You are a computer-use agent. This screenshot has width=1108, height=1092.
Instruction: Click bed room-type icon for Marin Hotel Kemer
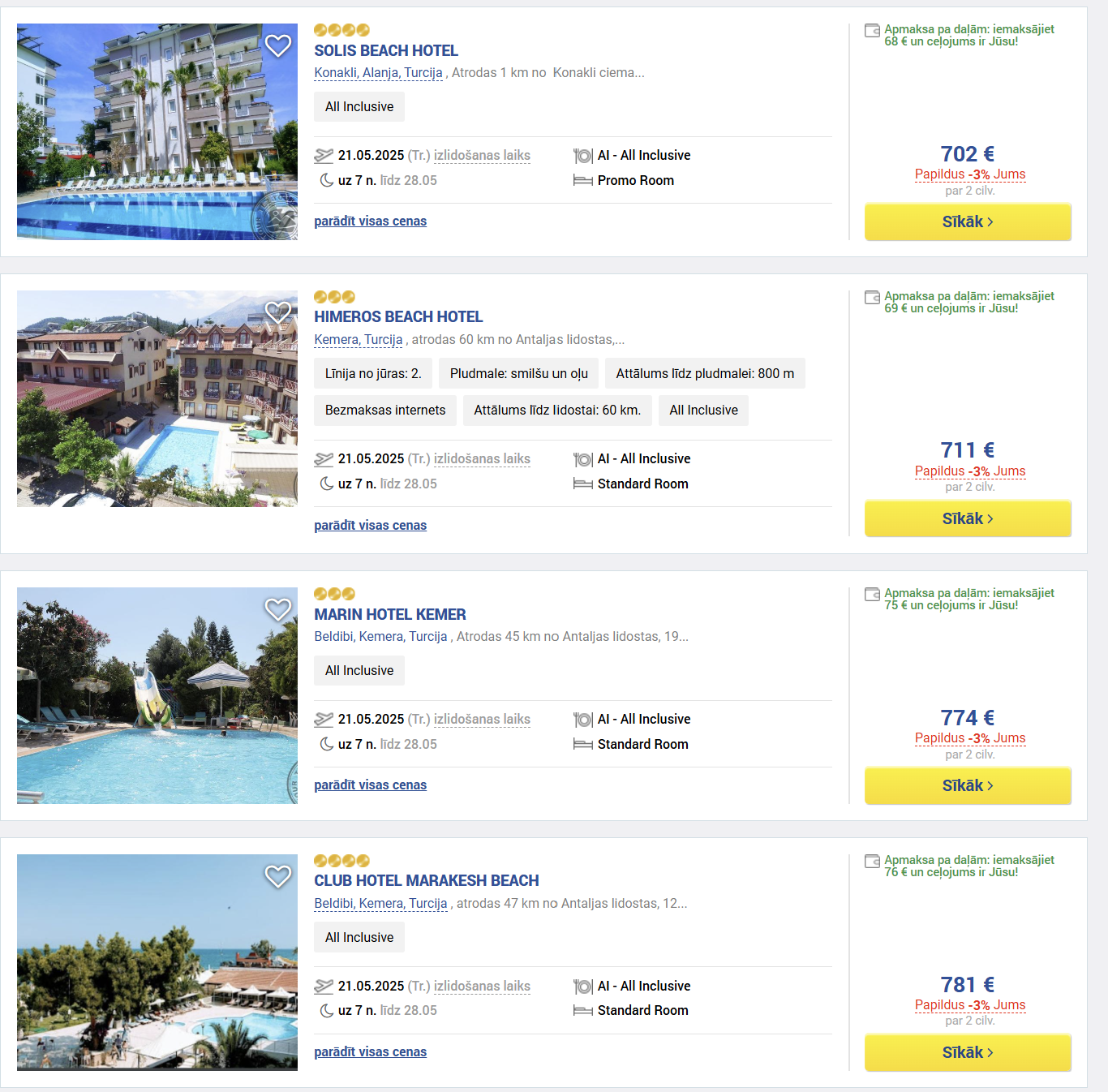click(x=582, y=744)
